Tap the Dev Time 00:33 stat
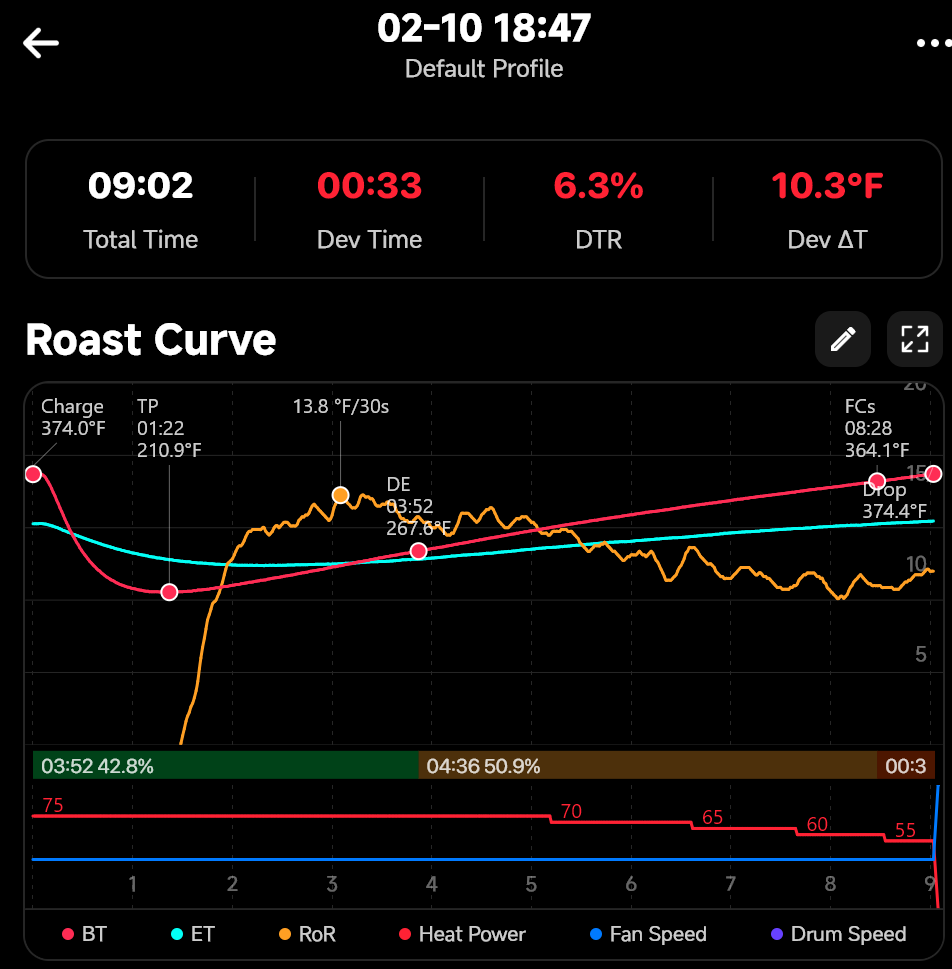Image resolution: width=952 pixels, height=969 pixels. 369,210
